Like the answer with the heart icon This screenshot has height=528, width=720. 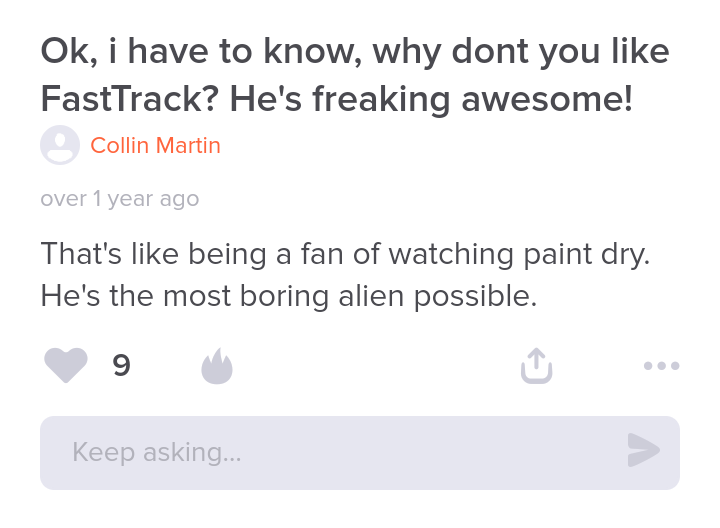[66, 366]
